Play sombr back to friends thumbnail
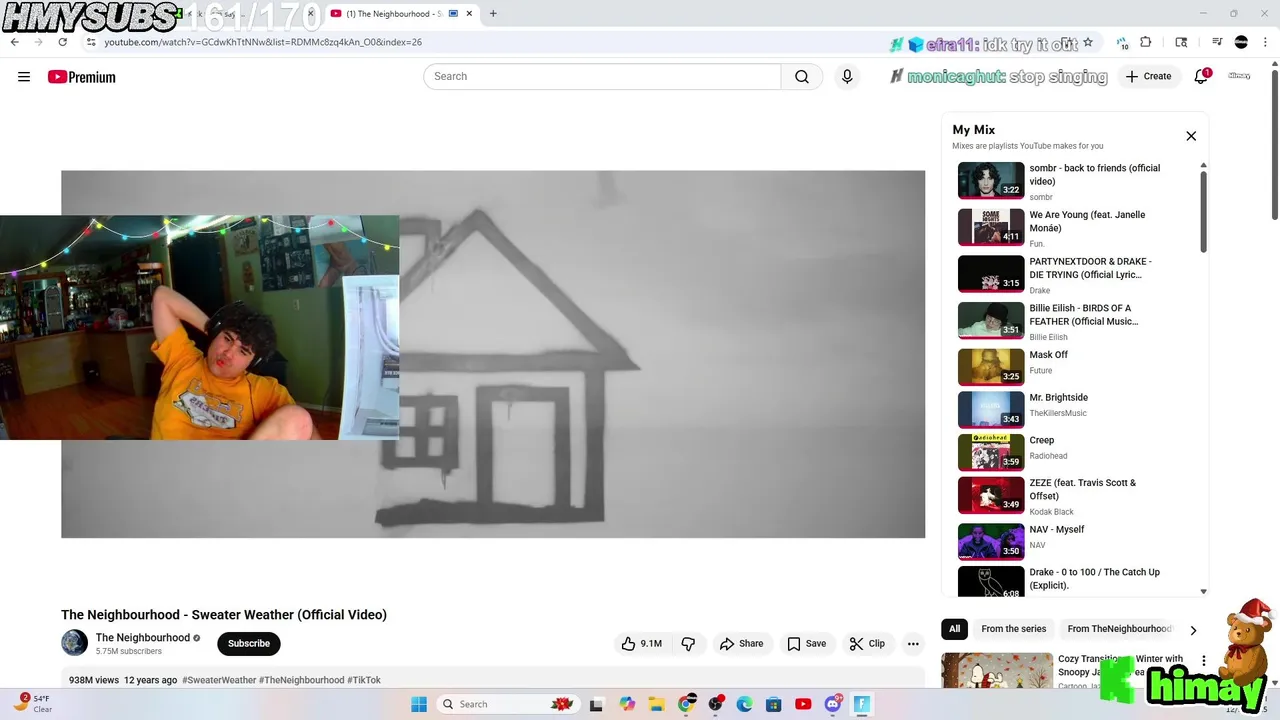This screenshot has width=1280, height=720. (x=991, y=181)
